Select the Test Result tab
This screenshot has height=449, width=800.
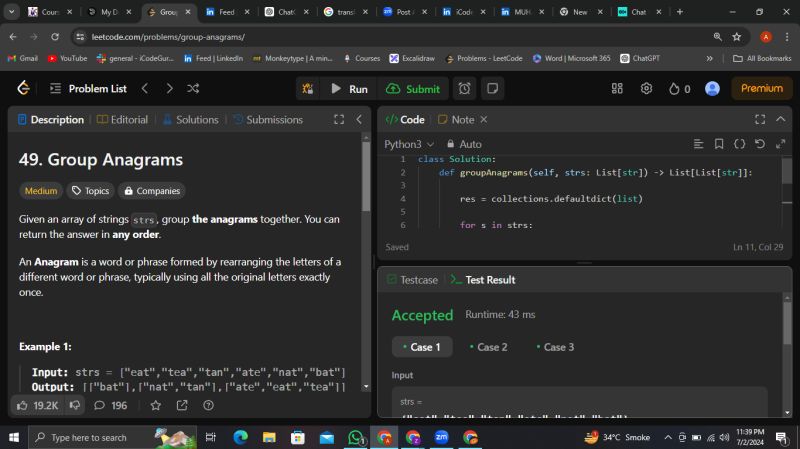point(483,280)
